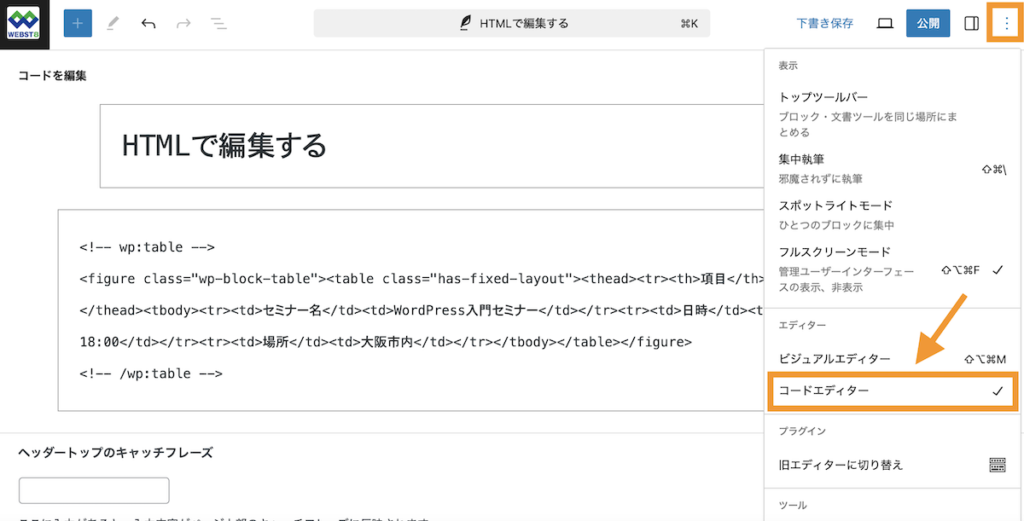Toggle the コードエディター checked option

coord(891,391)
